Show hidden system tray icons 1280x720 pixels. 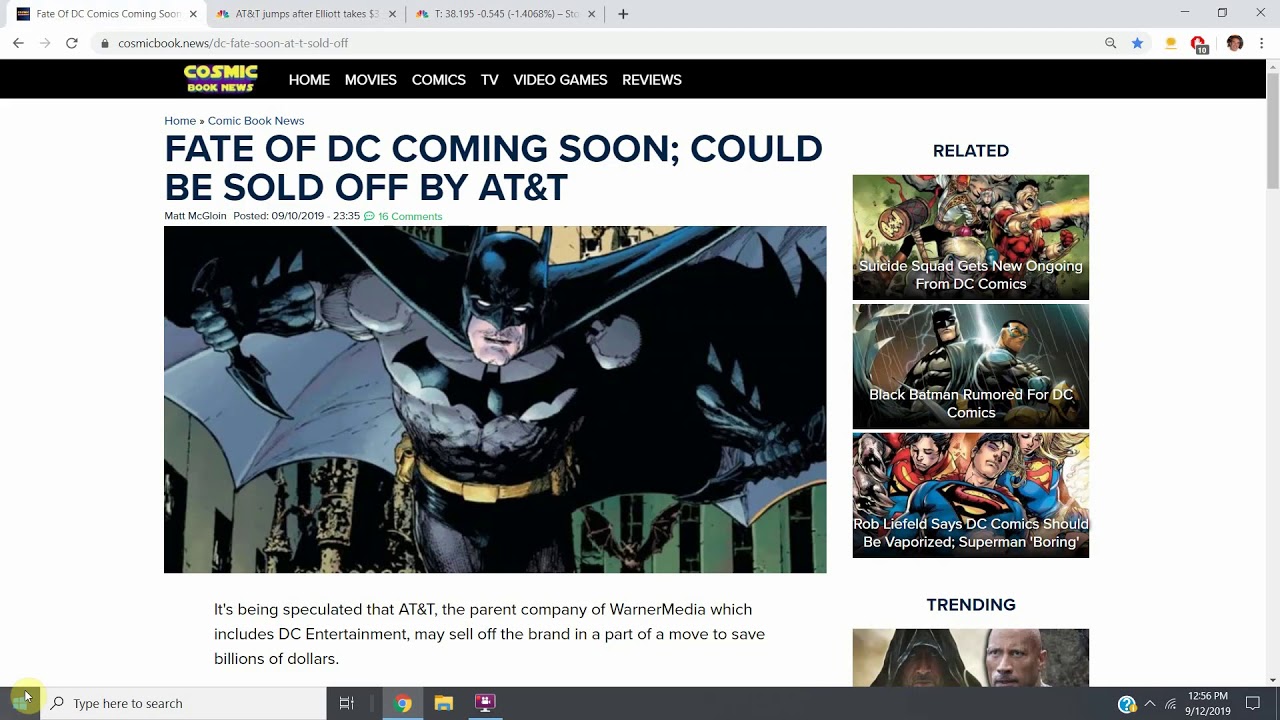[1149, 703]
